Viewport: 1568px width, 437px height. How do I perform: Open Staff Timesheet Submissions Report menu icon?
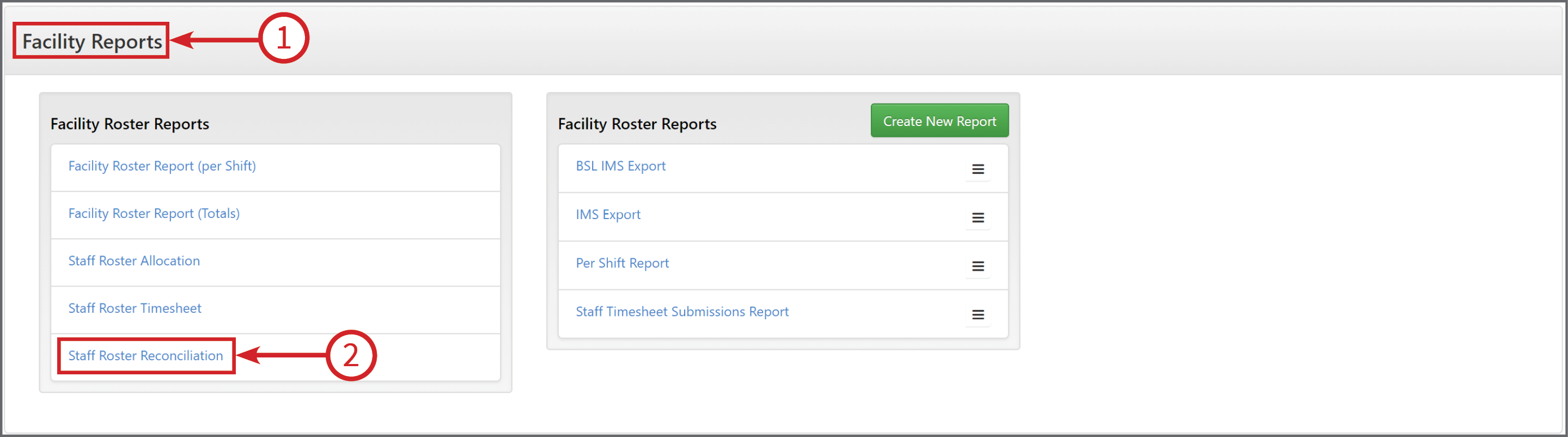pyautogui.click(x=978, y=314)
